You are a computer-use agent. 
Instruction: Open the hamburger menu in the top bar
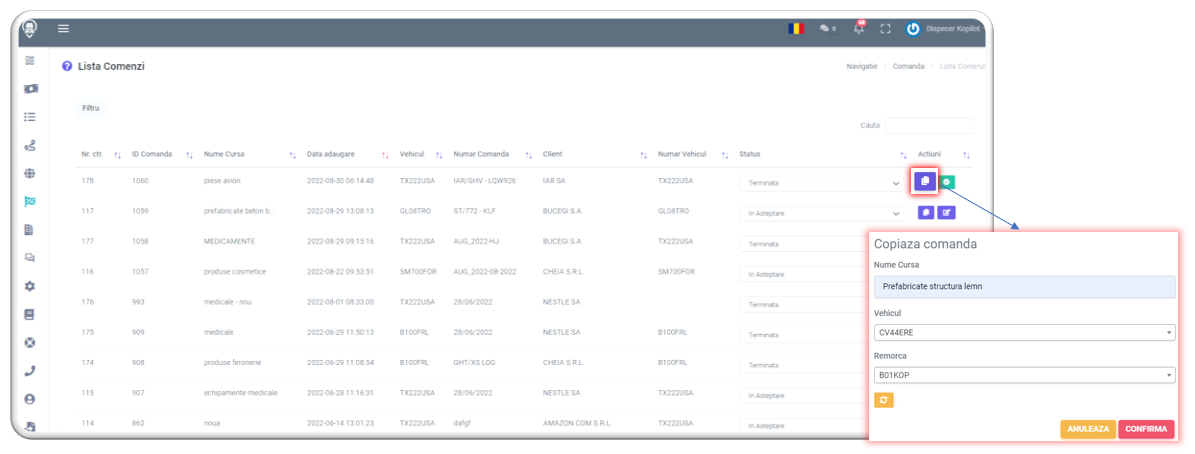click(x=64, y=29)
